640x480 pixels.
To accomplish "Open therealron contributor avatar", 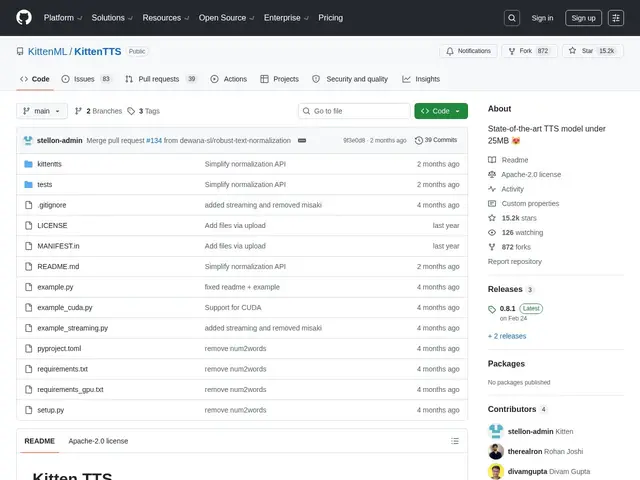I will tap(496, 451).
